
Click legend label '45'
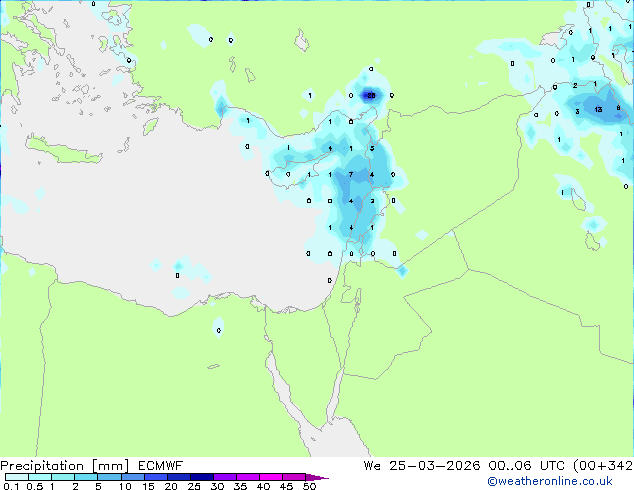[286, 486]
